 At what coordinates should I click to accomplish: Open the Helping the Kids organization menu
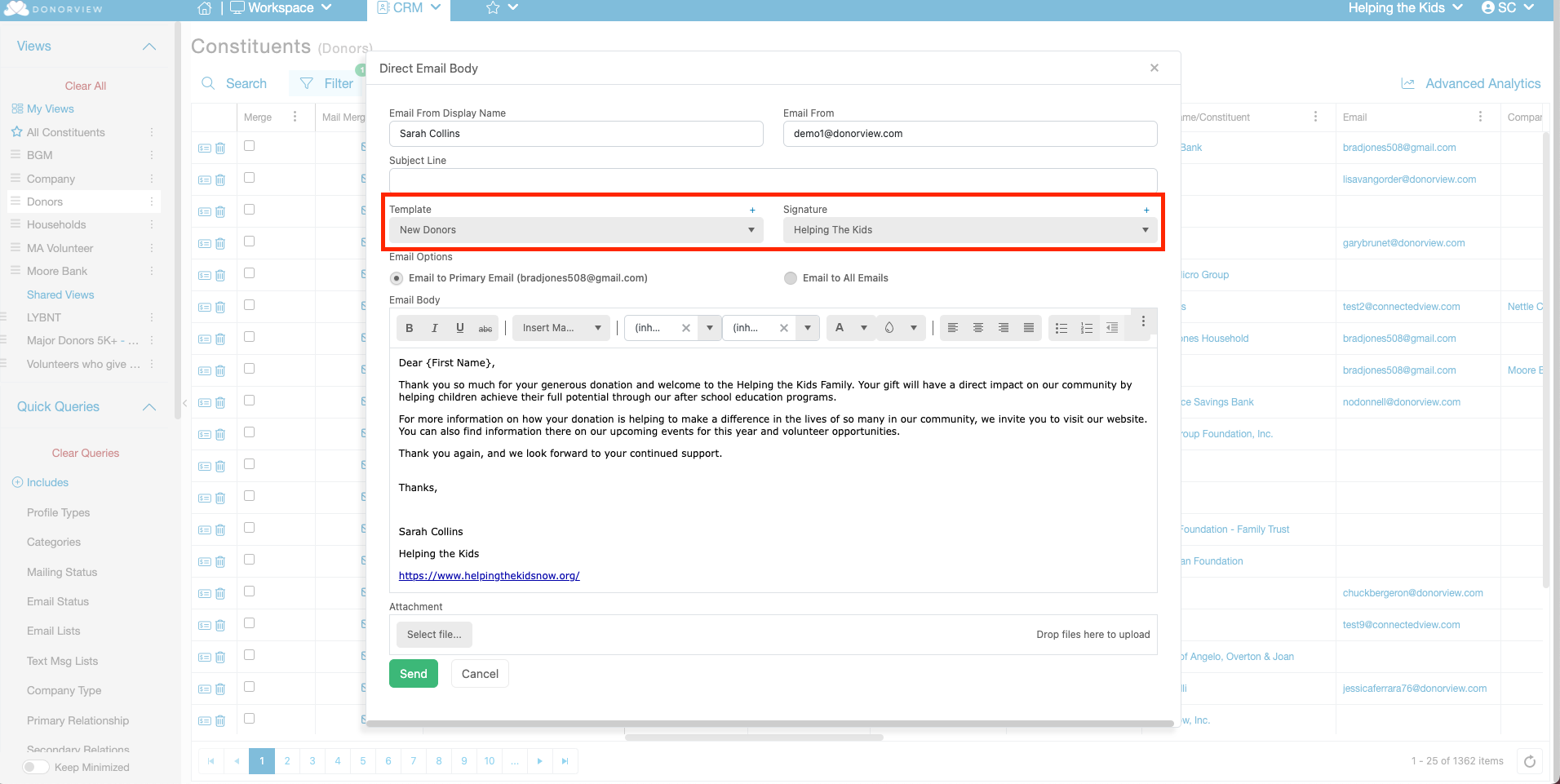click(1405, 8)
